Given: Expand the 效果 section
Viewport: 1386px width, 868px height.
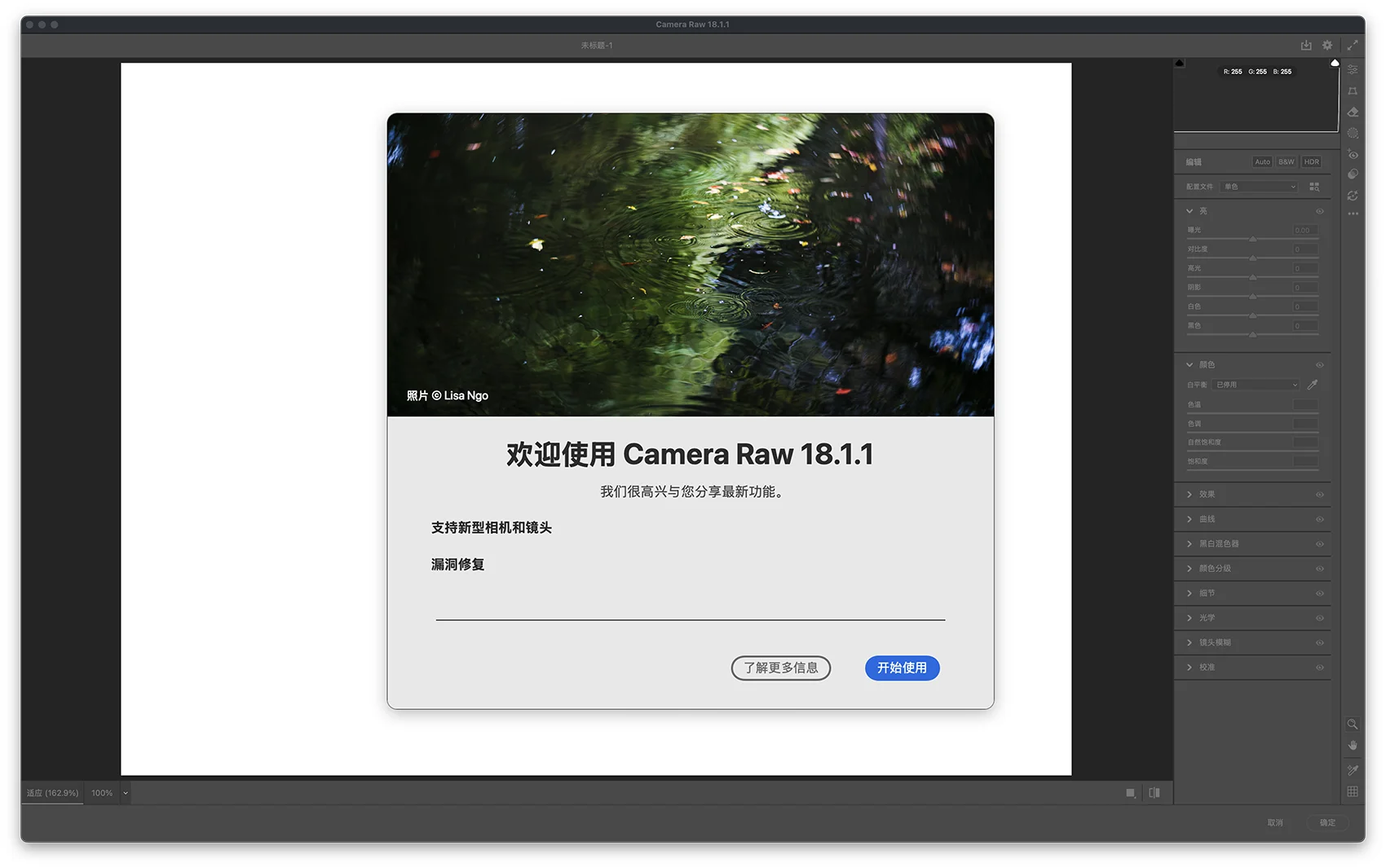Looking at the screenshot, I should (x=1190, y=495).
